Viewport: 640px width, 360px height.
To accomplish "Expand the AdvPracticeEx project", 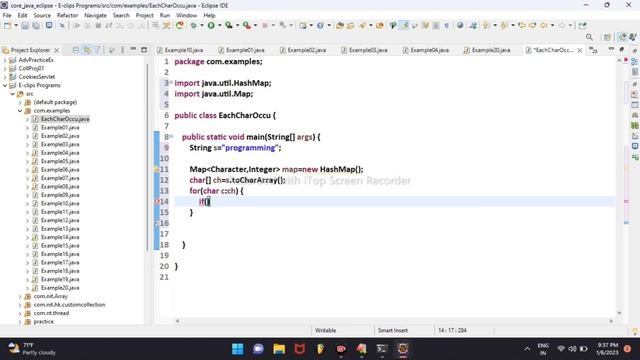I will point(5,60).
